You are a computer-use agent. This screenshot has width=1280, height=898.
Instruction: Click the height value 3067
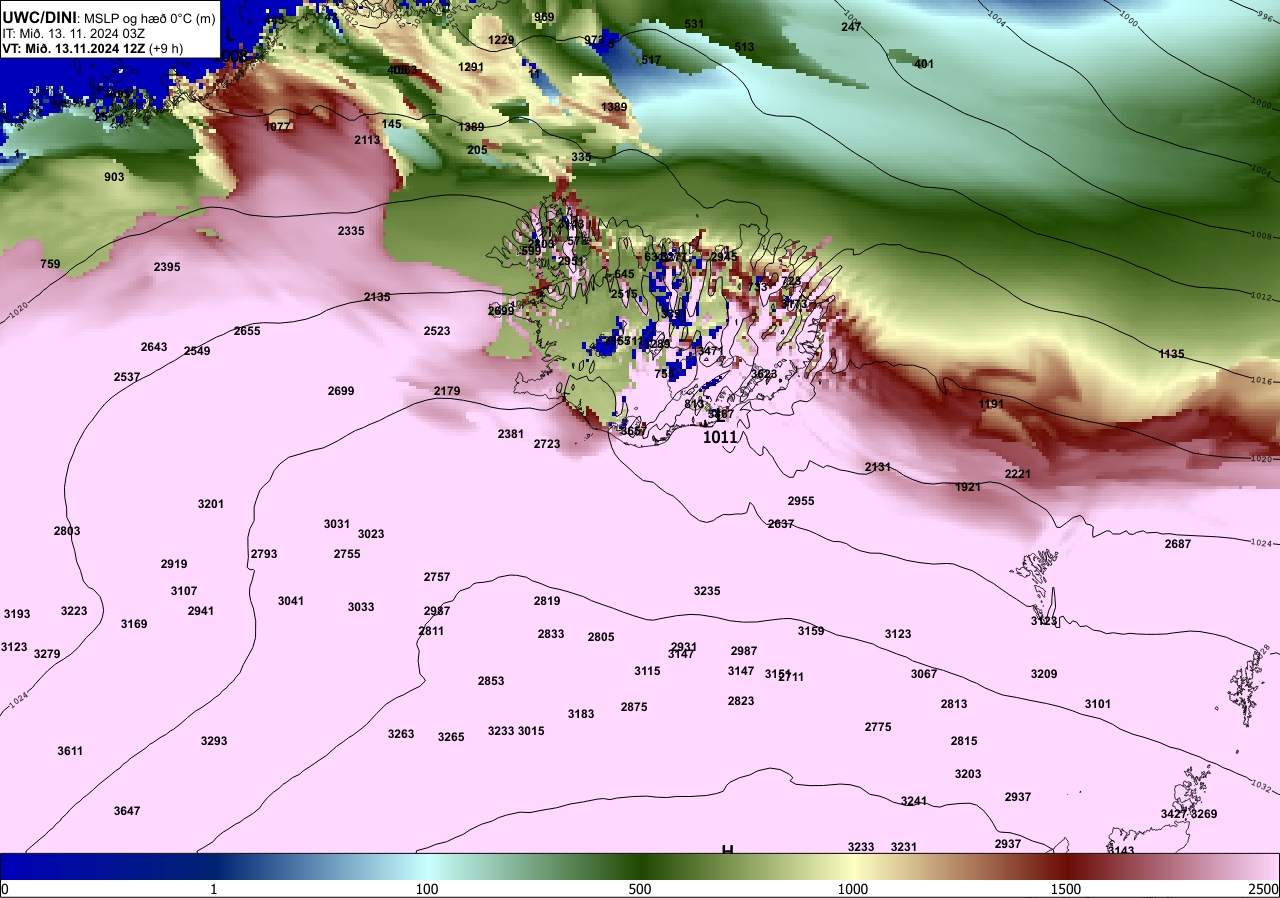click(924, 674)
